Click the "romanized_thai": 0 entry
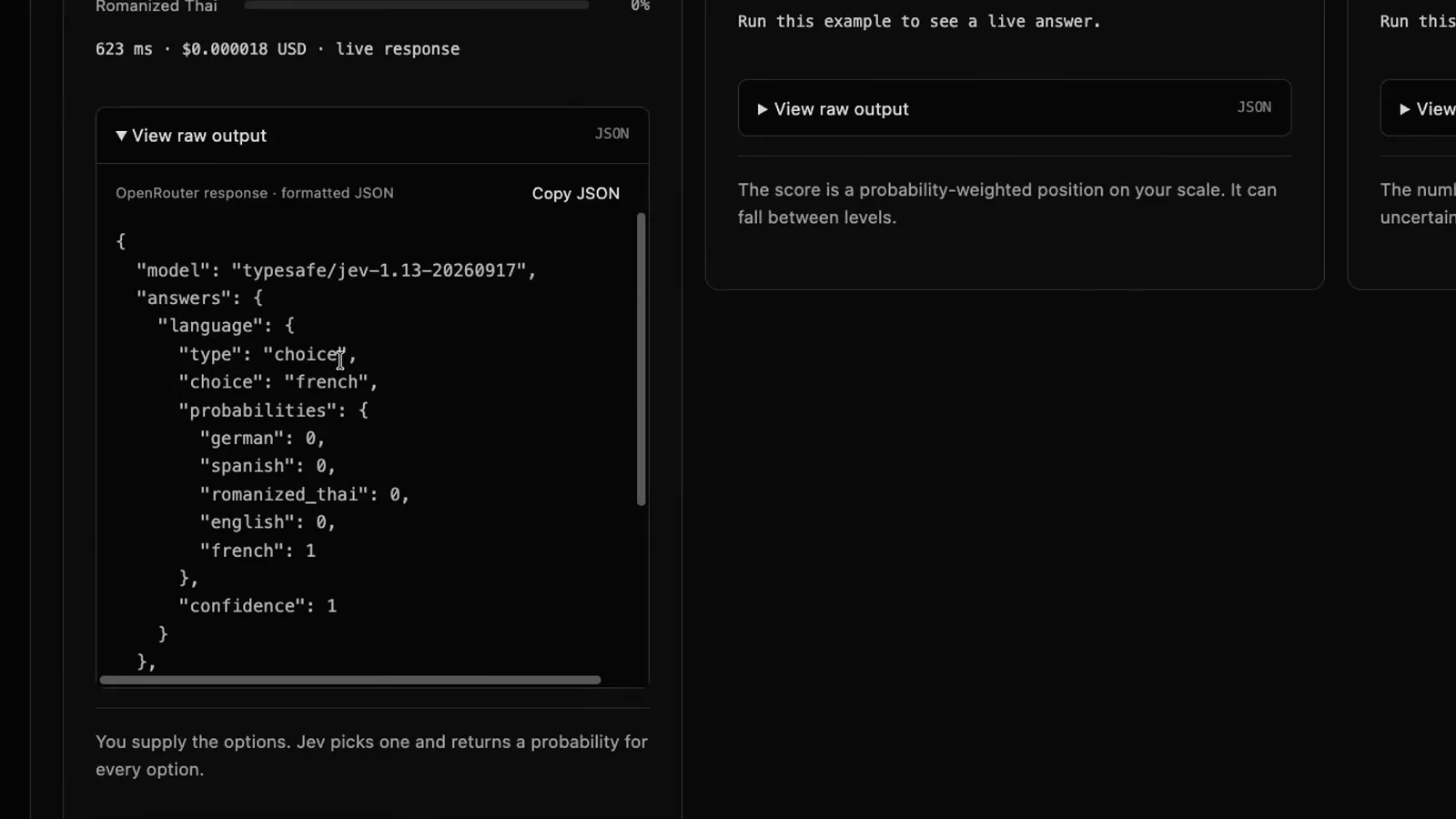The image size is (1456, 819). [x=305, y=494]
